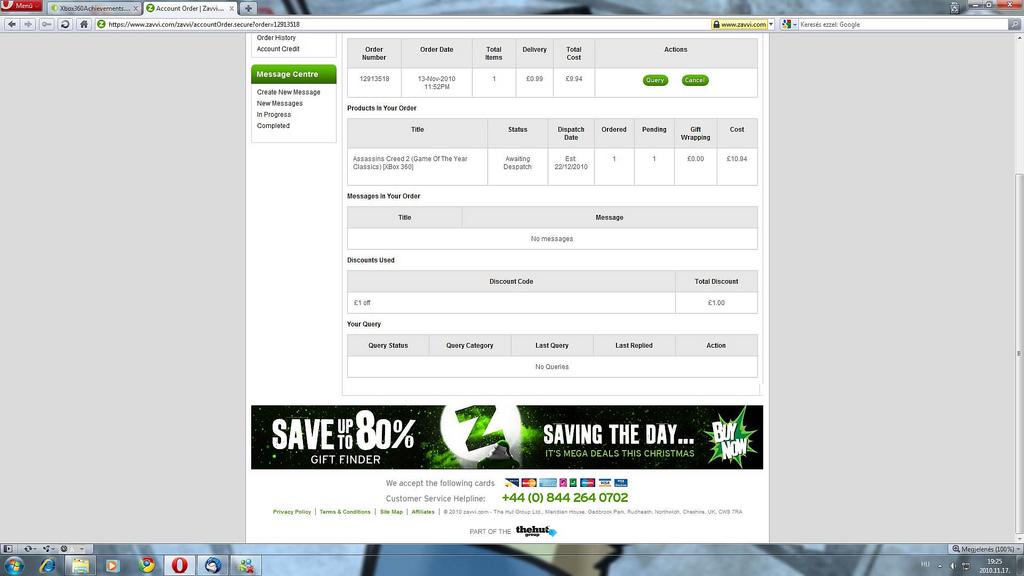Open Thunderbird mail from taskbar
This screenshot has height=576, width=1024.
pos(212,566)
